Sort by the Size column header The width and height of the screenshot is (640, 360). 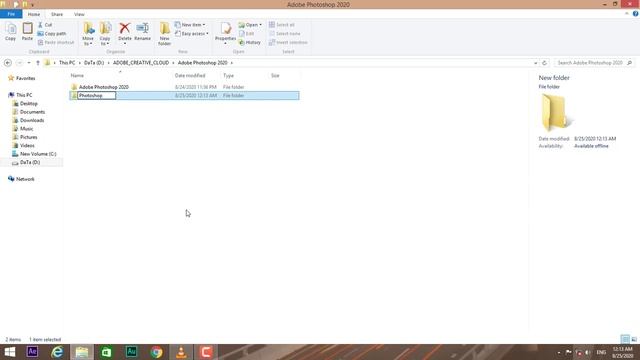tap(275, 76)
